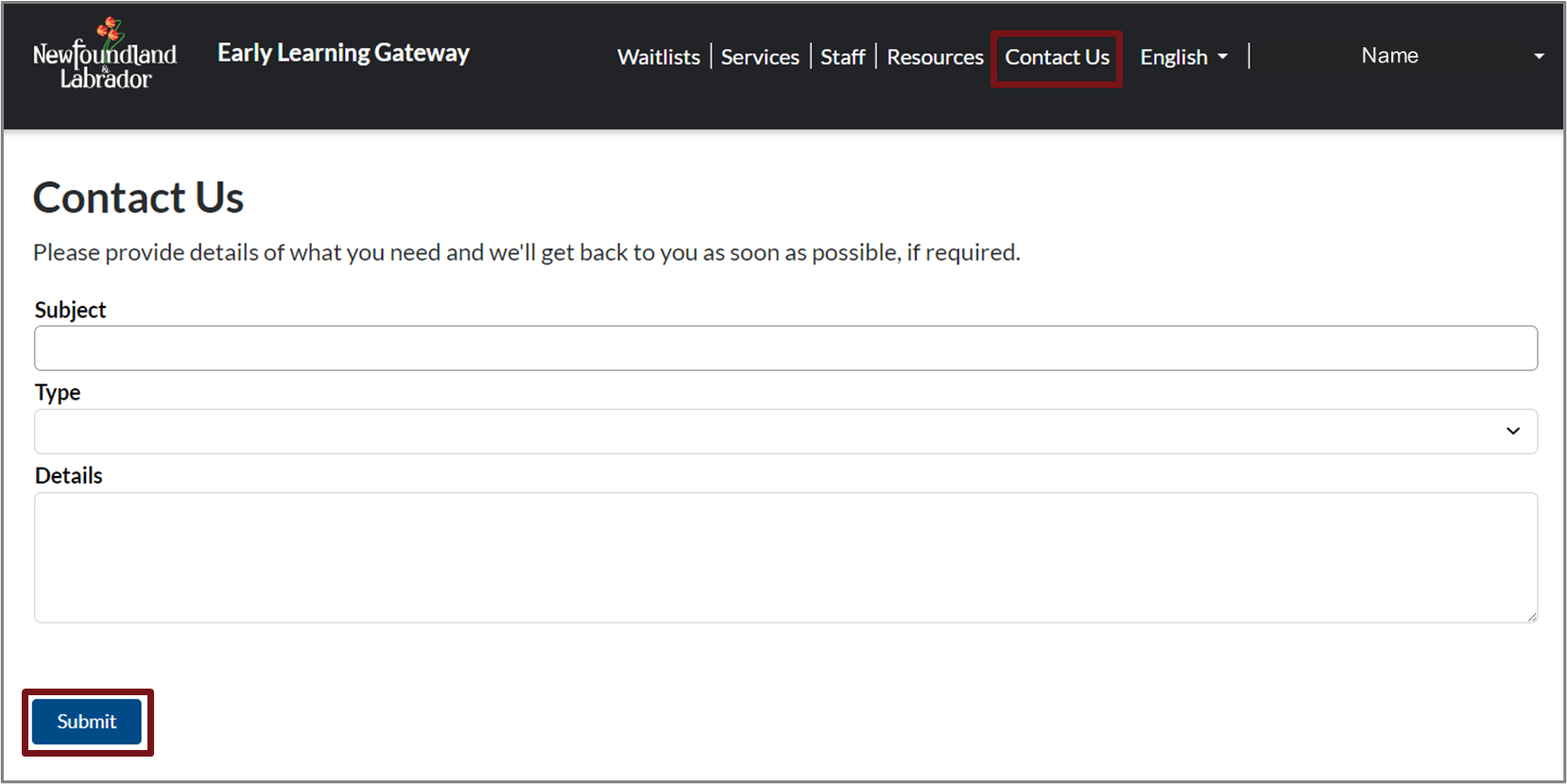
Task: Open the Name account menu
Action: (1389, 56)
